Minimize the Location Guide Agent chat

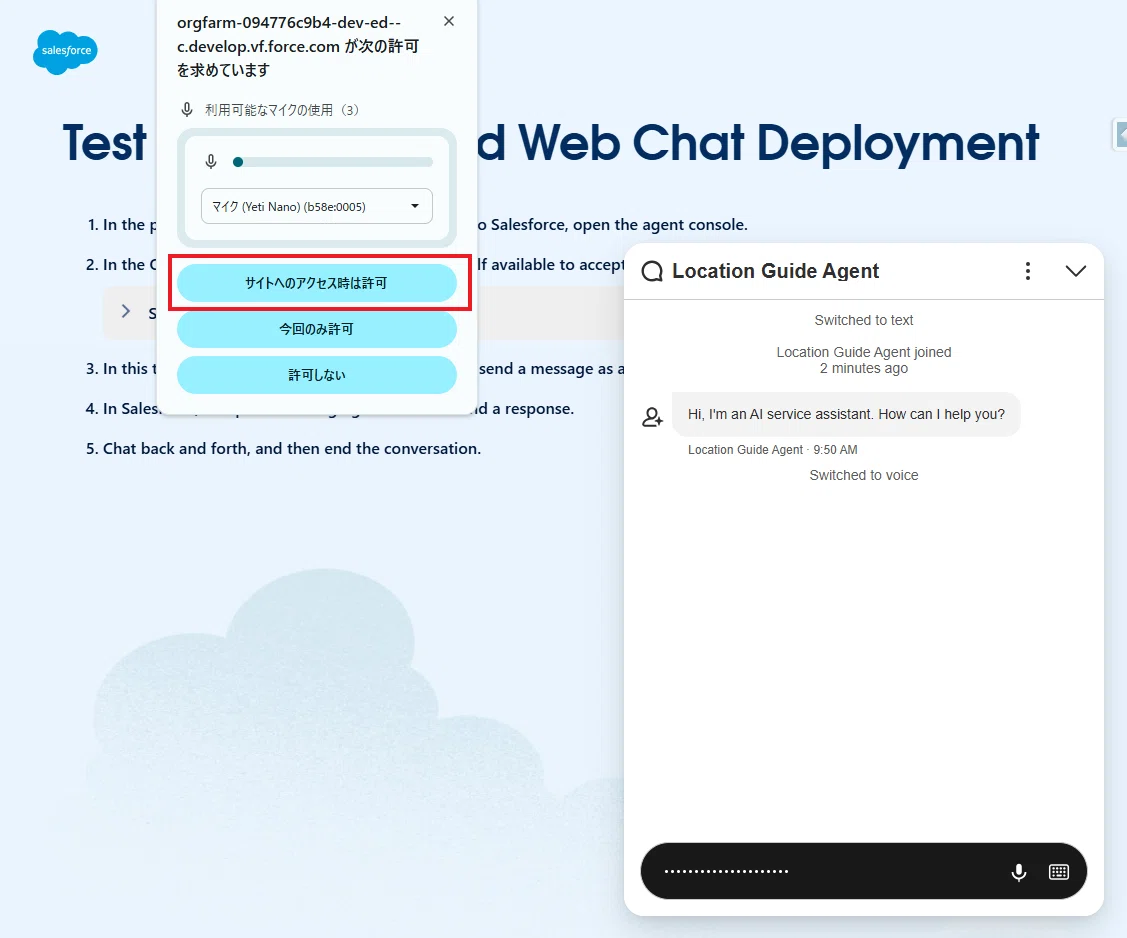click(x=1075, y=271)
